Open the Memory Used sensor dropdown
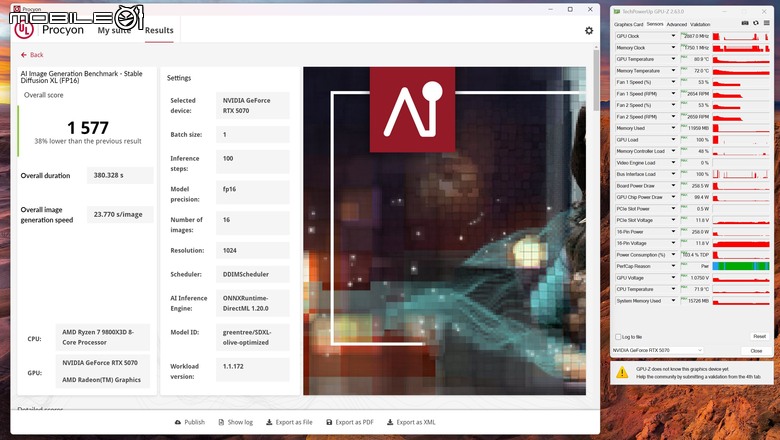Screen dimensions: 780x440 coord(673,128)
